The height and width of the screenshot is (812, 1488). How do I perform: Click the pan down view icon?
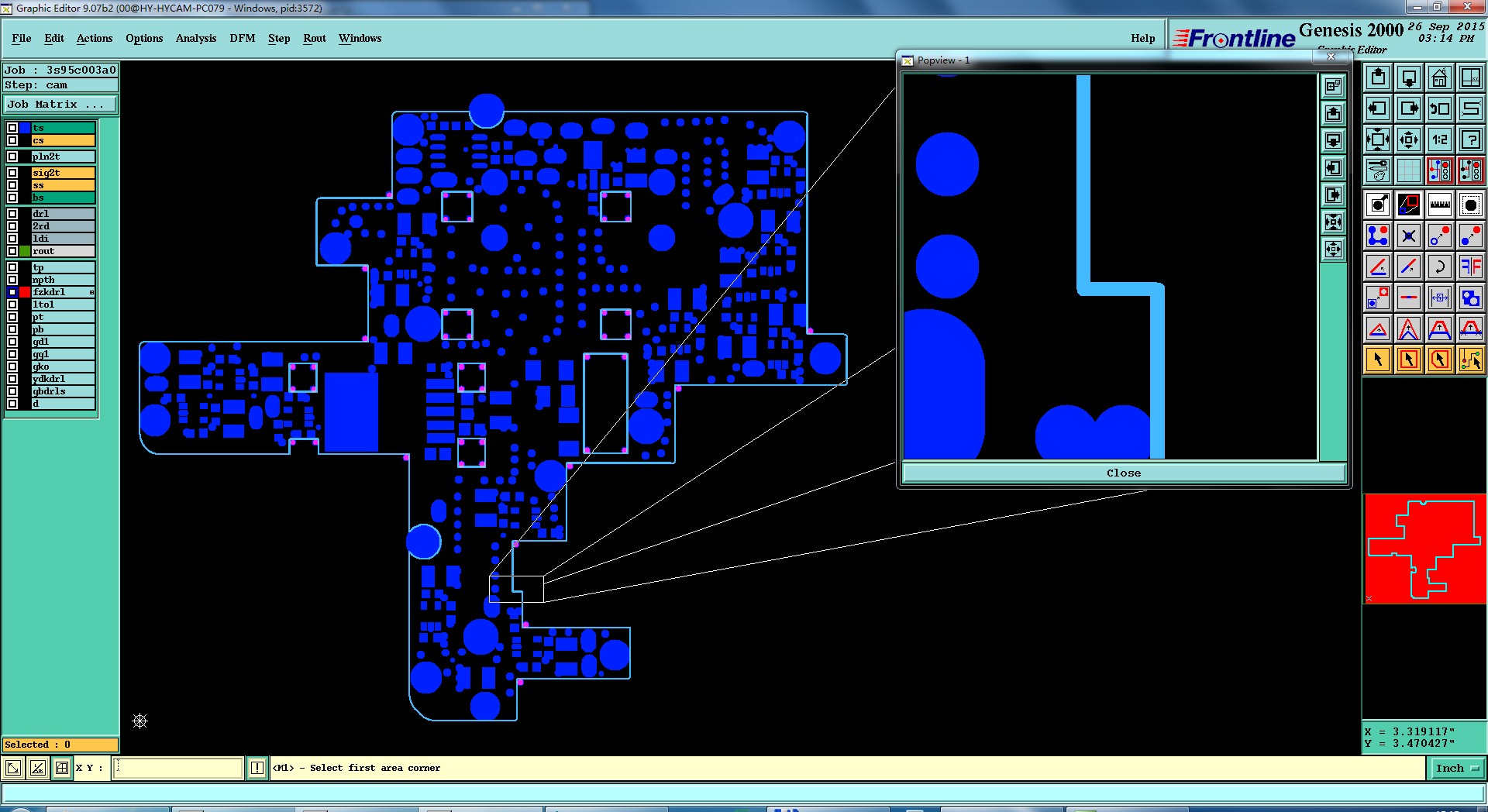[x=1409, y=77]
